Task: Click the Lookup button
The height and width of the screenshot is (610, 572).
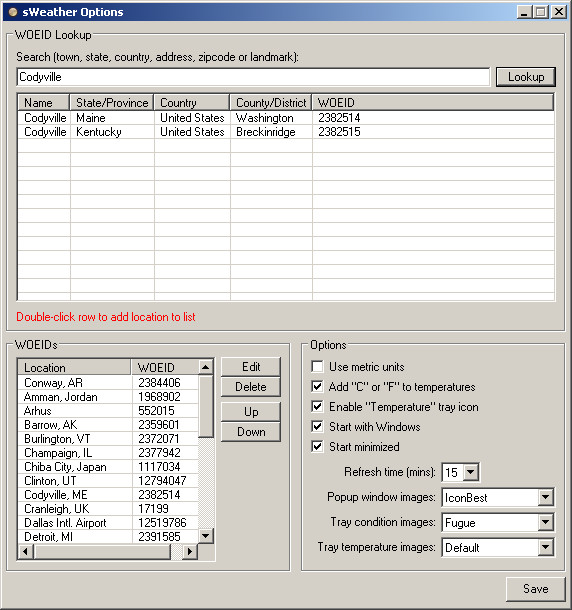Action: pyautogui.click(x=526, y=77)
